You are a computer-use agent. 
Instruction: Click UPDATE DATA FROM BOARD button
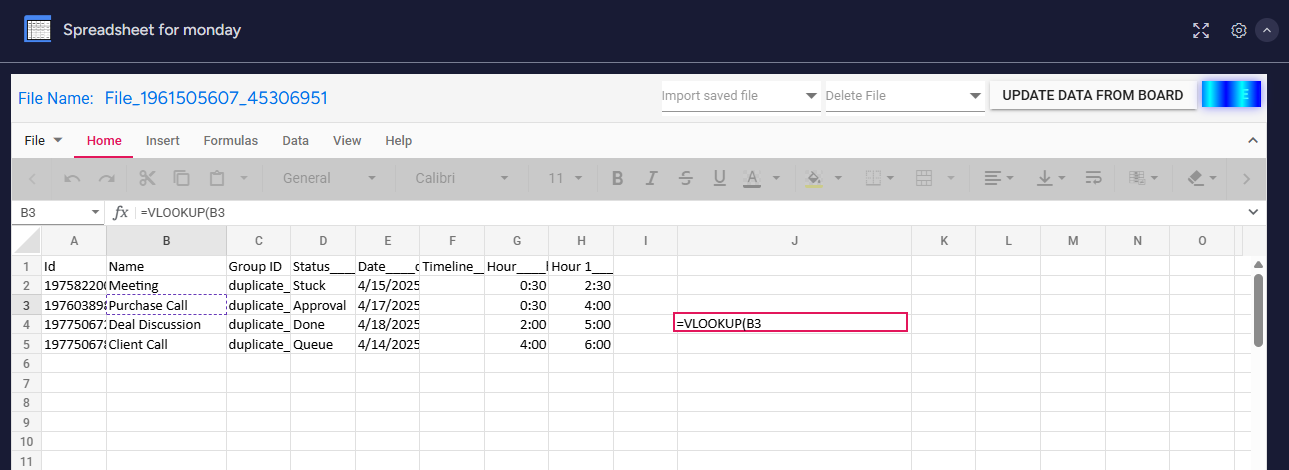click(1093, 95)
